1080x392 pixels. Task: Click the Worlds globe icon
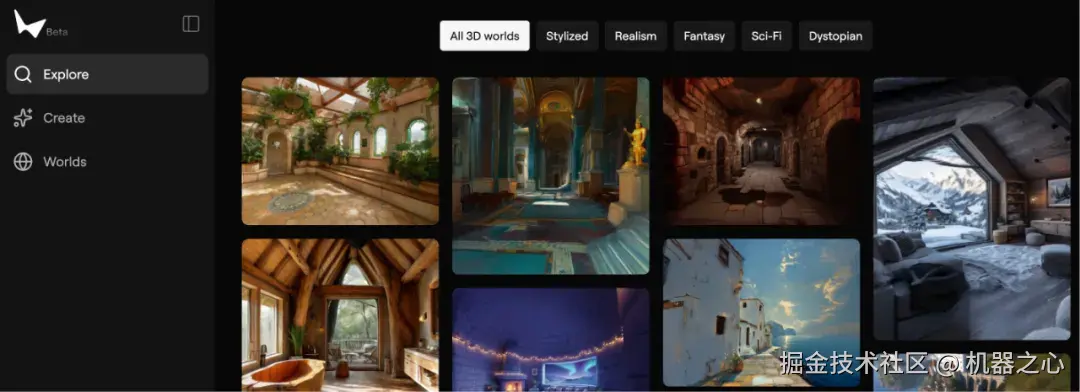point(23,162)
